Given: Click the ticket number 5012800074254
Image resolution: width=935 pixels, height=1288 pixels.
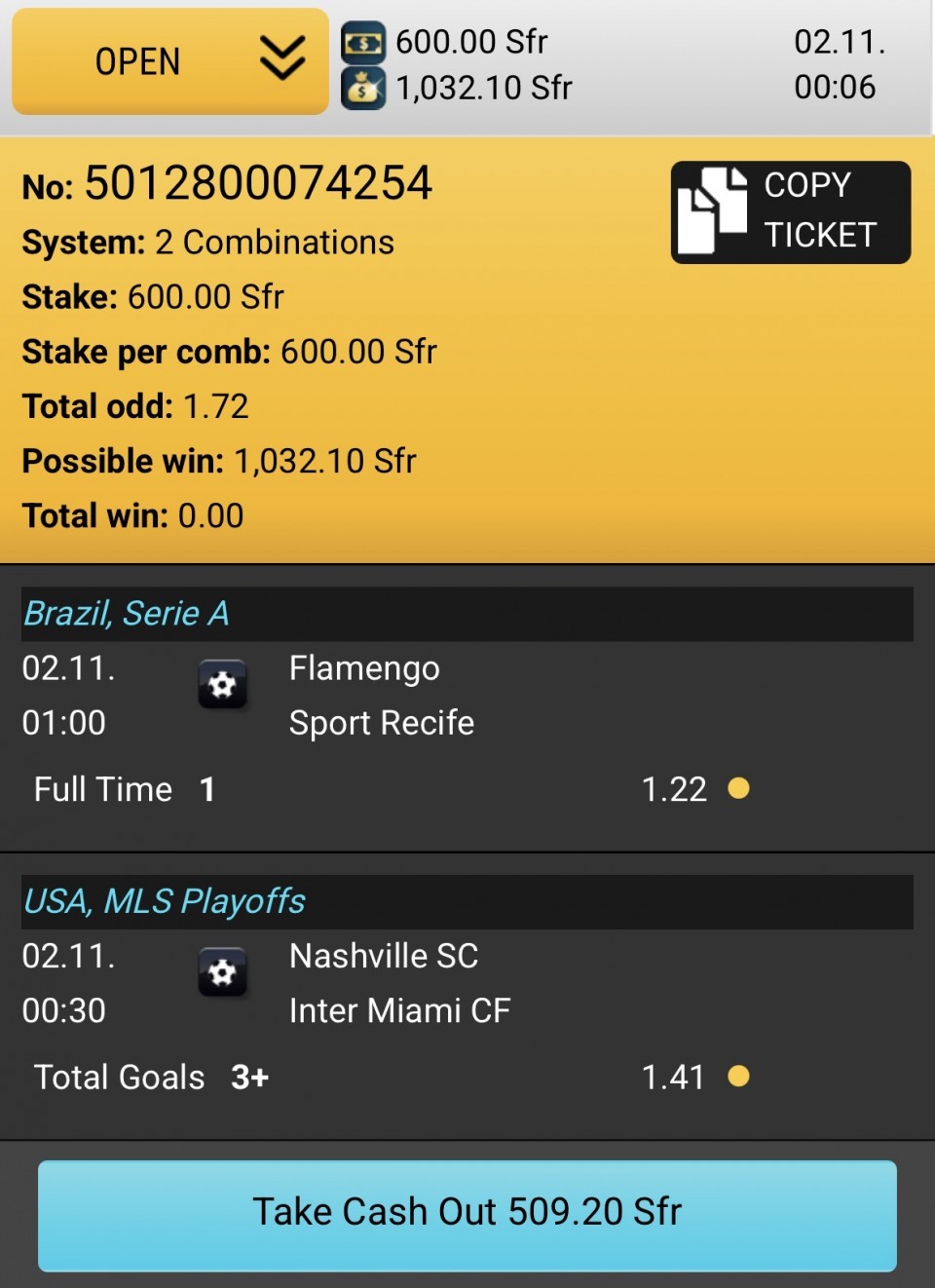Looking at the screenshot, I should click(258, 183).
